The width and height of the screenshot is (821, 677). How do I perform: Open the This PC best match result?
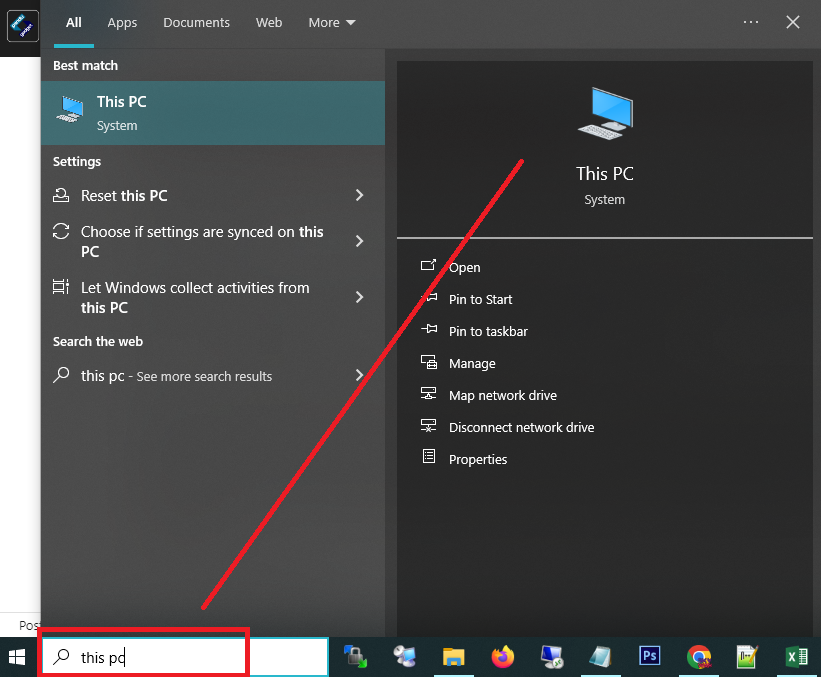(213, 113)
